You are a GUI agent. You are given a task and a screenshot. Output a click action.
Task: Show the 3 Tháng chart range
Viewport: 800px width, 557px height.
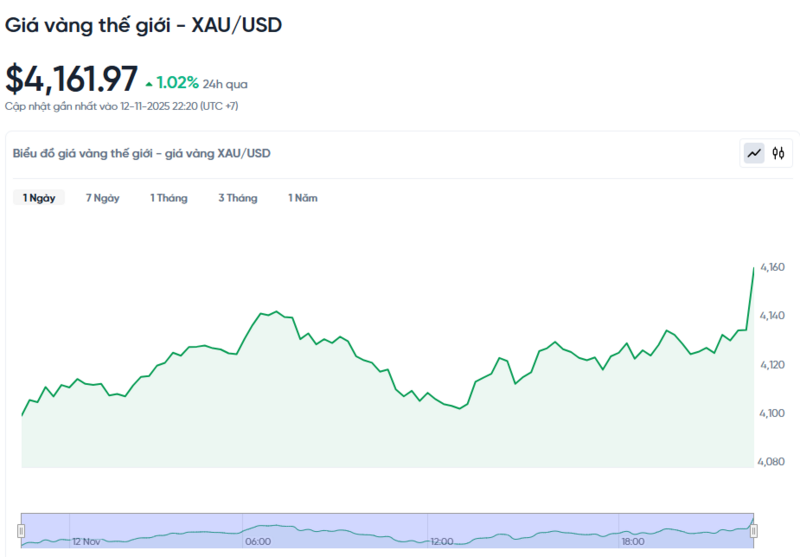tap(238, 198)
